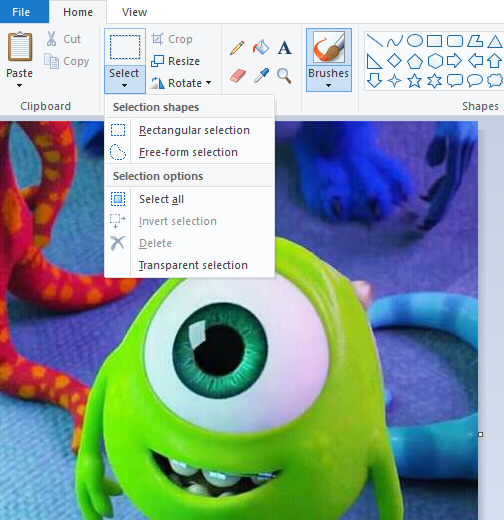Choose the Diamond shape
504x520 pixels.
point(394,61)
